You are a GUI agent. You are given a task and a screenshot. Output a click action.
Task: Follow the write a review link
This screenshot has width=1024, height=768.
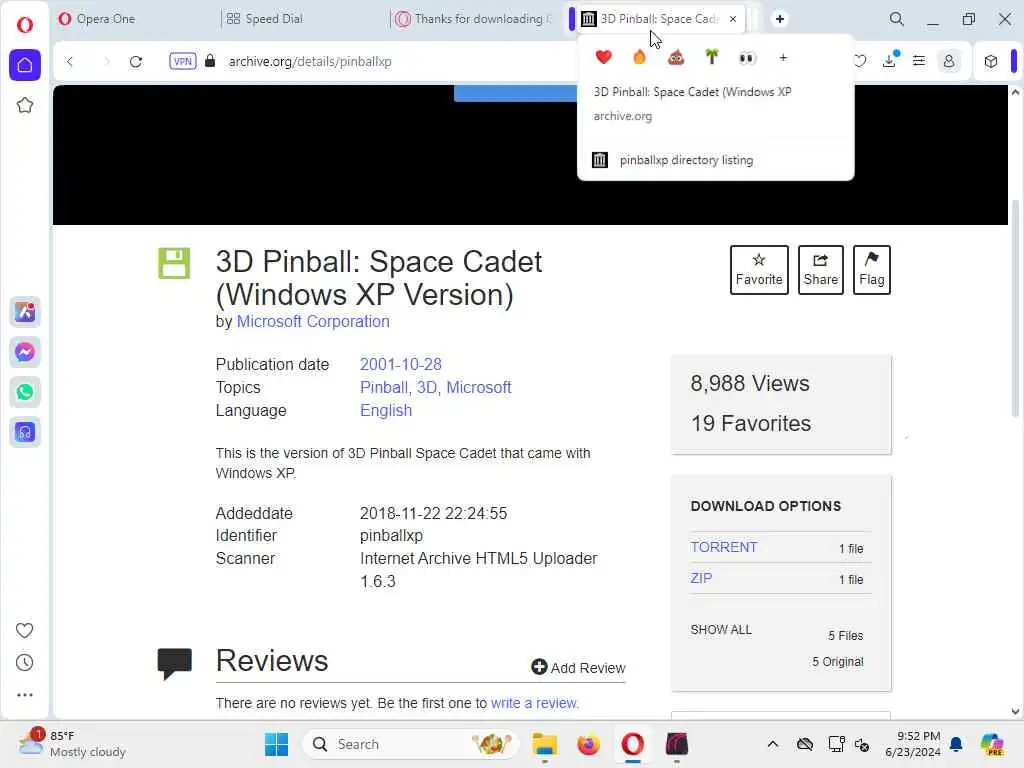[534, 703]
